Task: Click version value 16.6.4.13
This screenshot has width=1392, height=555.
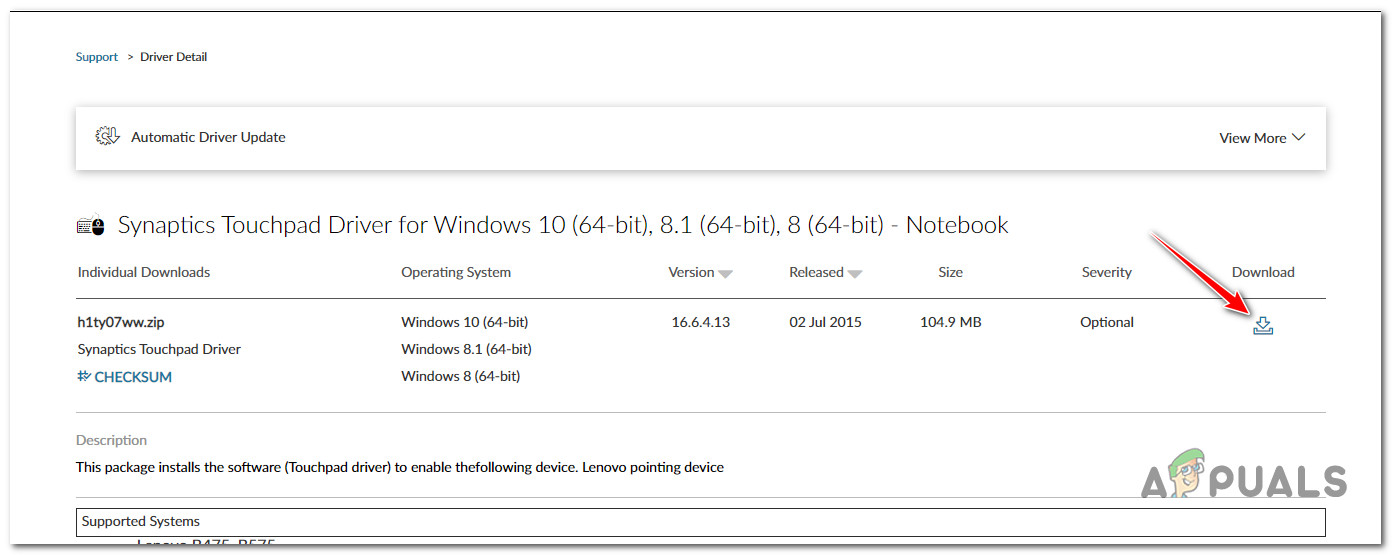Action: (x=701, y=322)
